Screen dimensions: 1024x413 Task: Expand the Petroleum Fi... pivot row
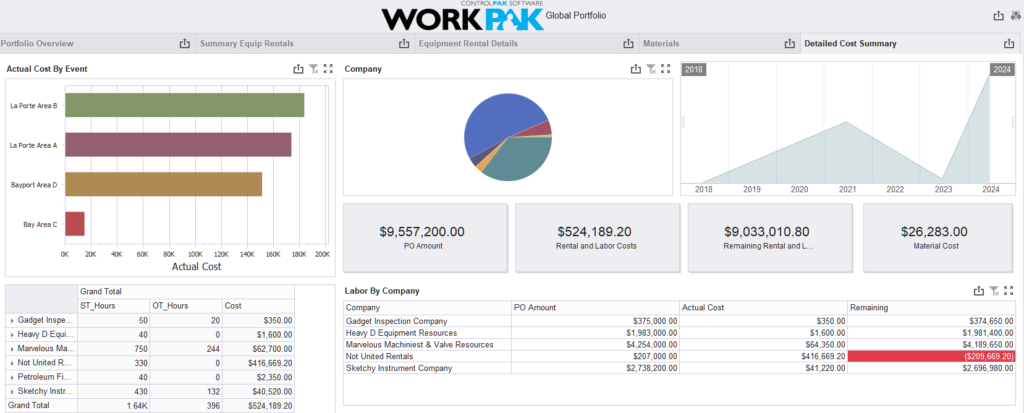point(12,377)
